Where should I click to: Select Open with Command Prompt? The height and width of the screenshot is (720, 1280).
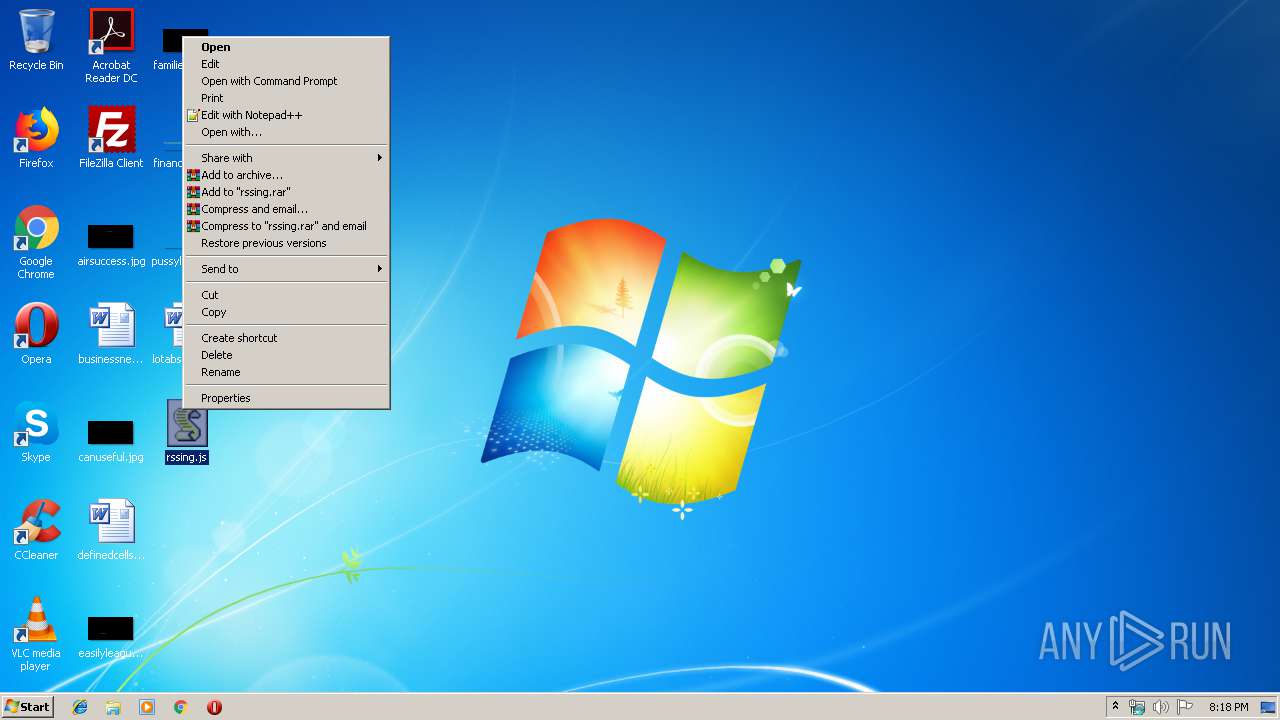pos(286,81)
